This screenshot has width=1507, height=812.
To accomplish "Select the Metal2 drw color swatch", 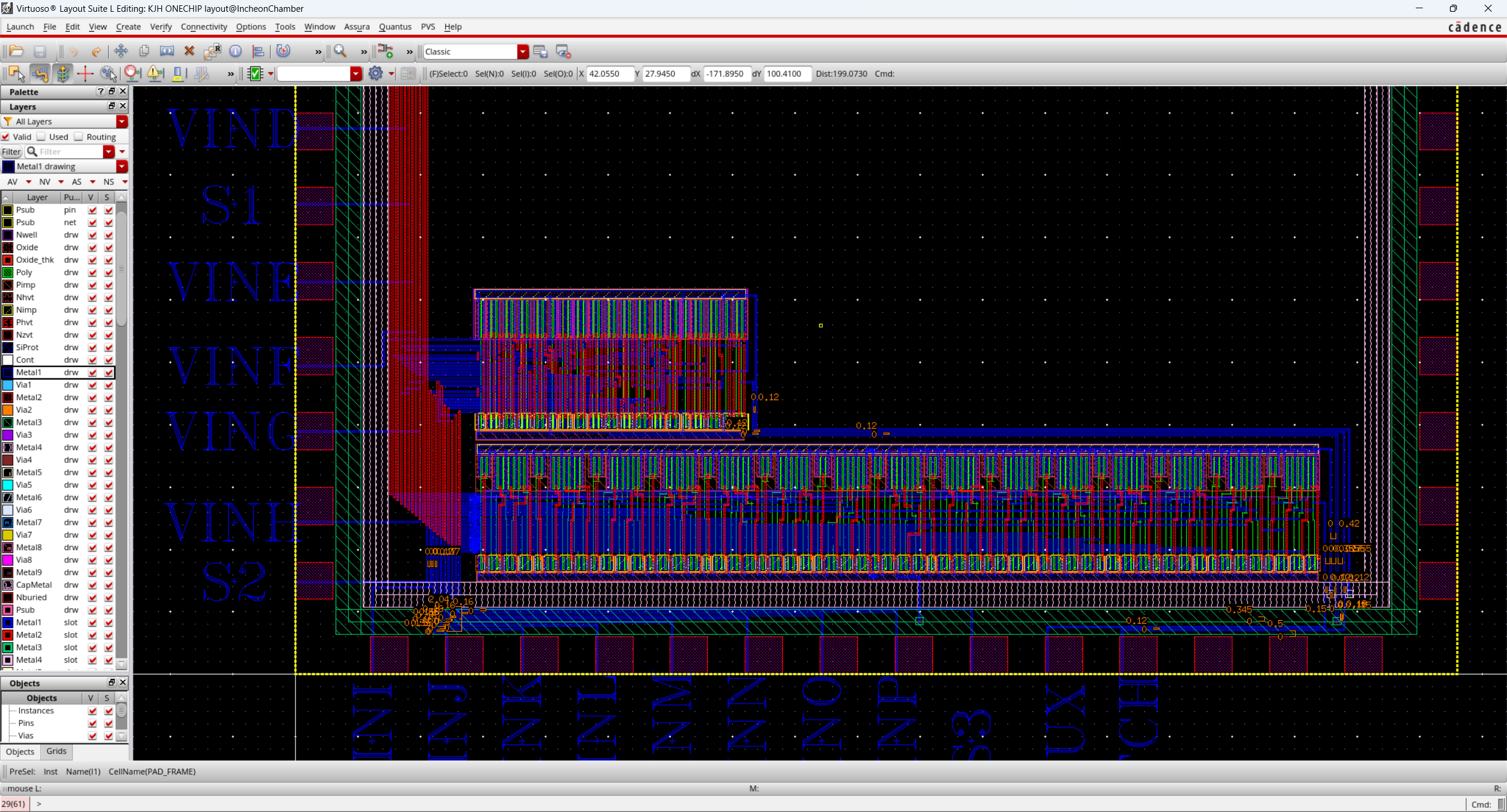I will coord(8,397).
